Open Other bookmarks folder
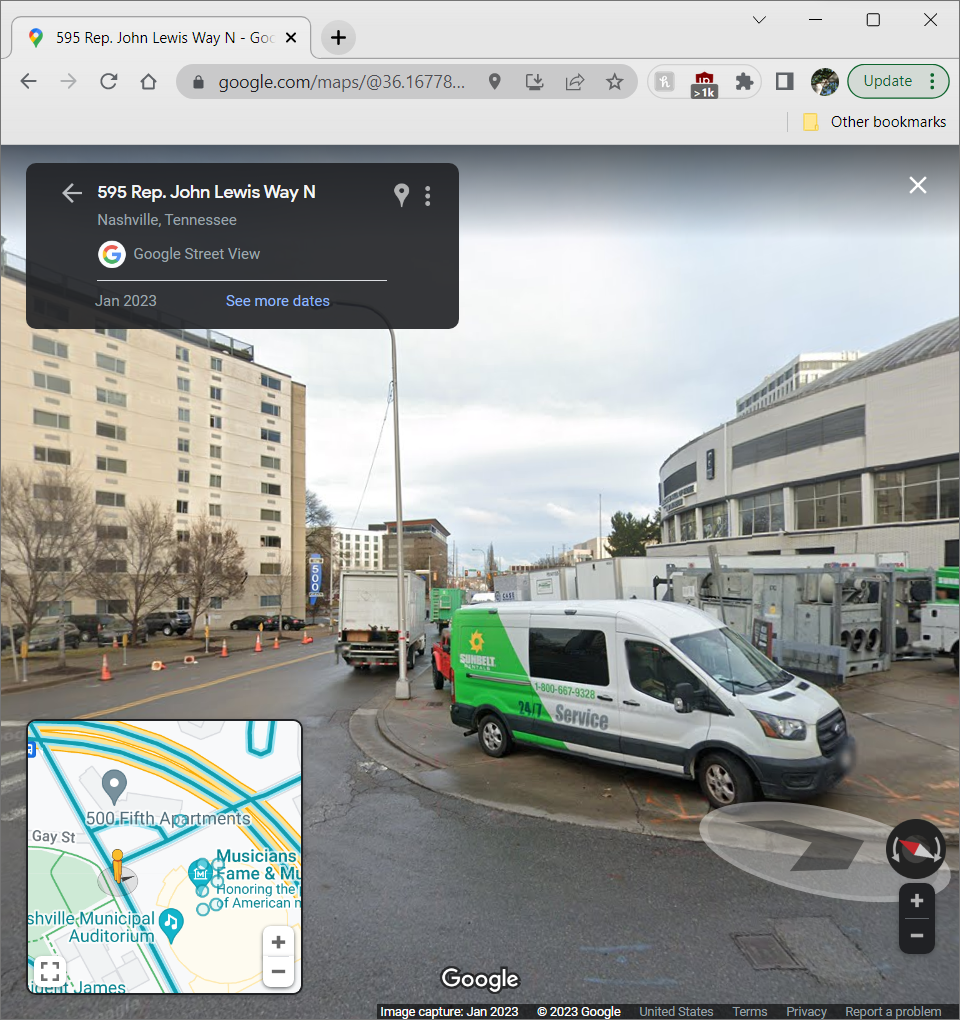The width and height of the screenshot is (960, 1020). pos(875,122)
